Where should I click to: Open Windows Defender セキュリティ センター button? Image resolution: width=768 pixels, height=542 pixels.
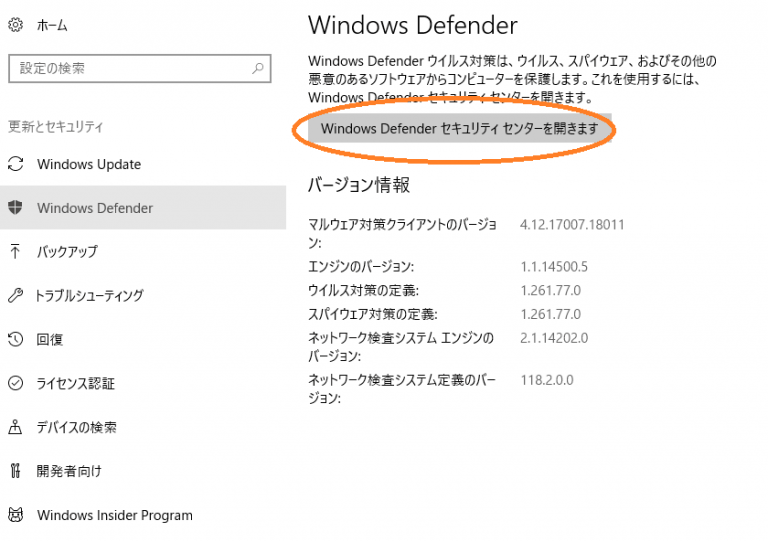coord(459,129)
